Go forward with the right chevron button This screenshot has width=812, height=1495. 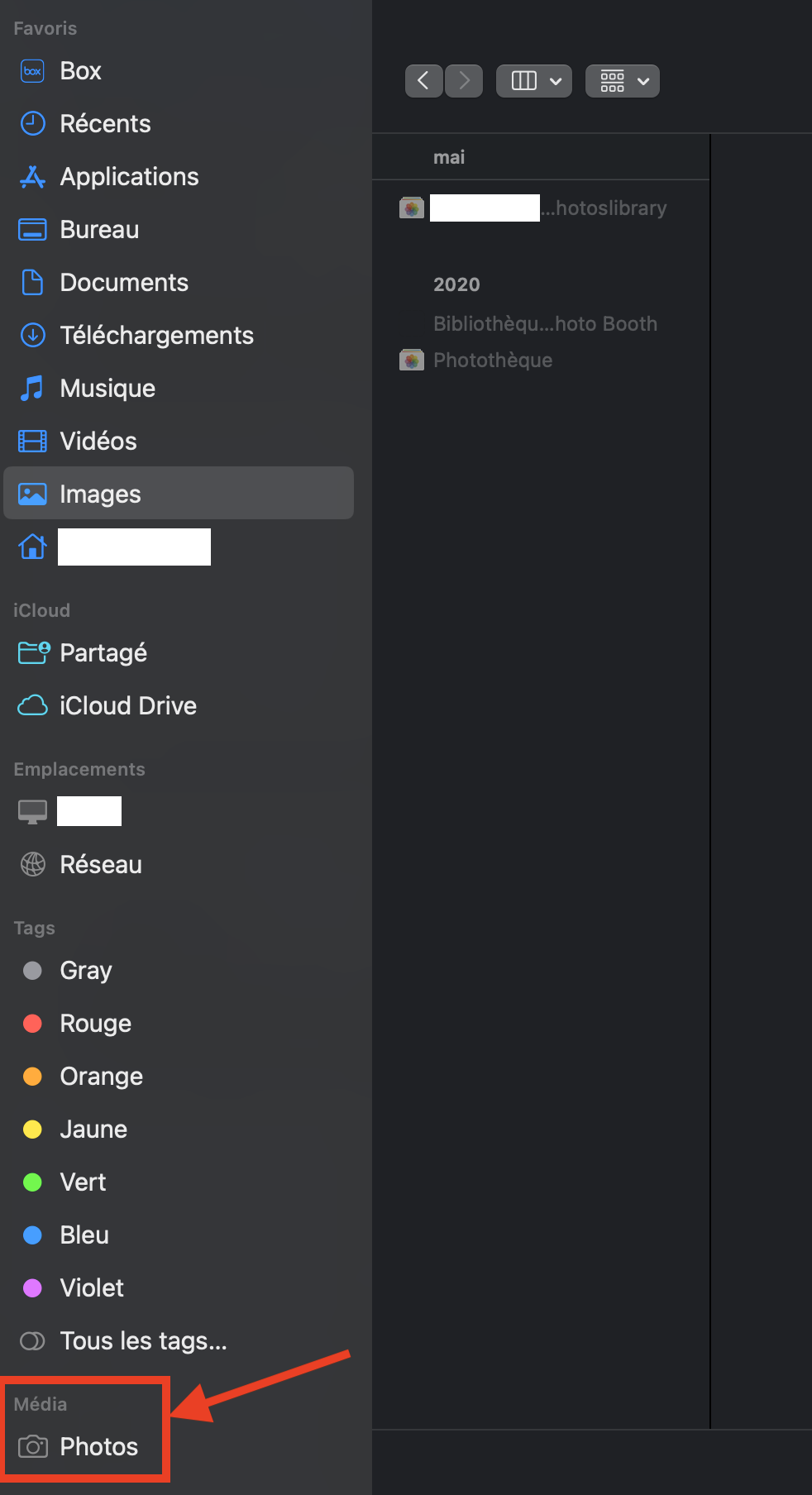[x=464, y=81]
